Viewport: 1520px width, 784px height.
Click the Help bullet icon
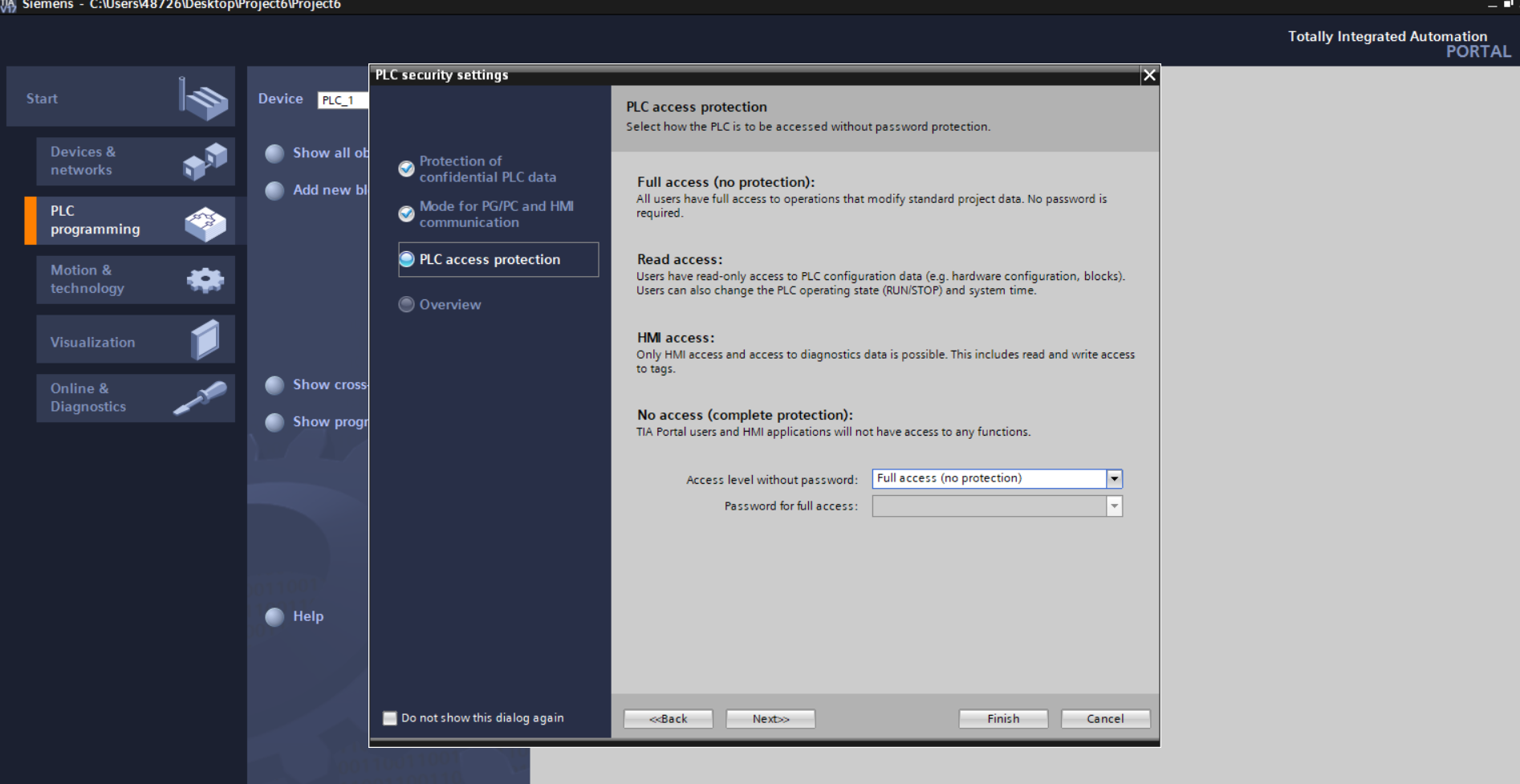pyautogui.click(x=274, y=617)
